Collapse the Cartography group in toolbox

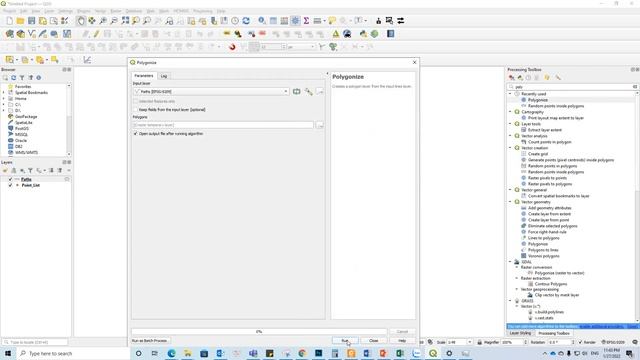coord(510,112)
